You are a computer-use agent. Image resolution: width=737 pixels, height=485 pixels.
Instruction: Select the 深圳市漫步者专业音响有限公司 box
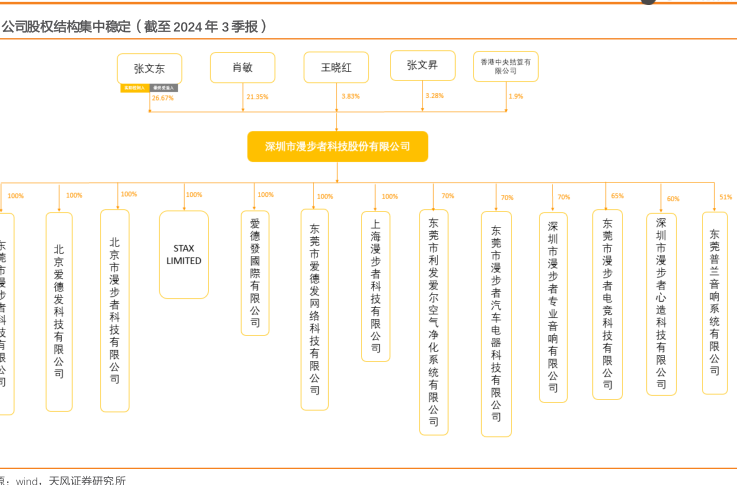pos(553,307)
